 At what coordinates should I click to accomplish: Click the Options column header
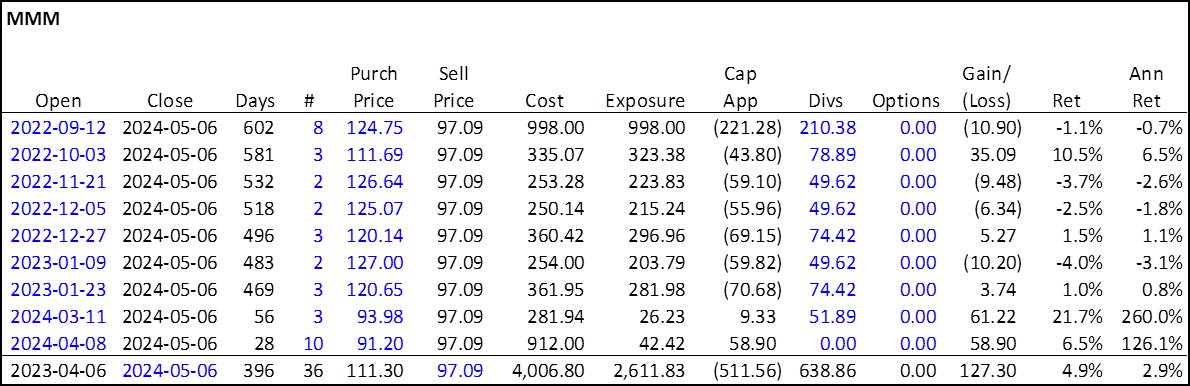pyautogui.click(x=906, y=101)
